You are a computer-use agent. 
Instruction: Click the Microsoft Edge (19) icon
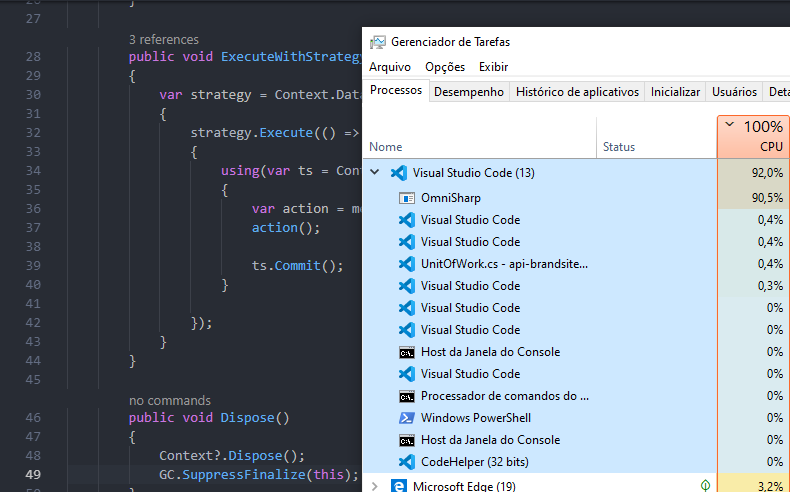click(399, 486)
